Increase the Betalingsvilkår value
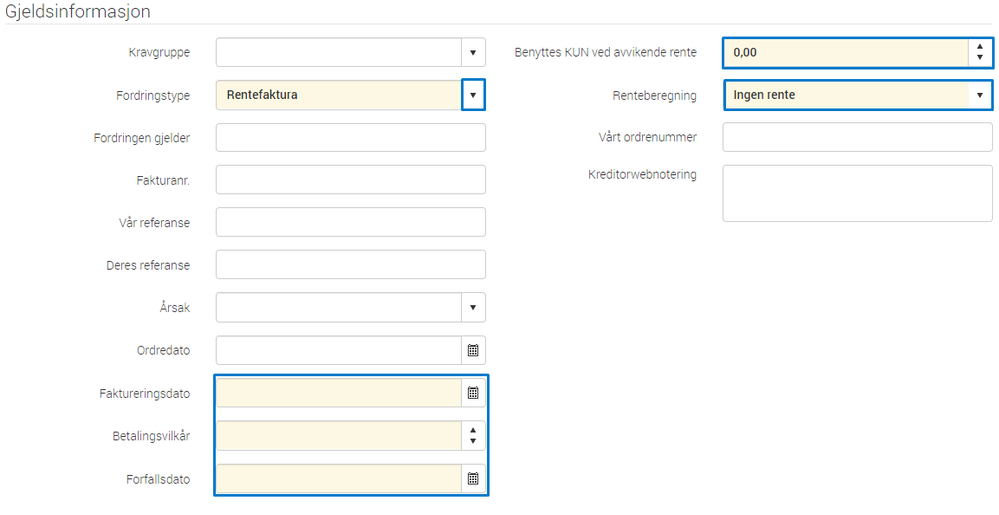 coord(473,430)
